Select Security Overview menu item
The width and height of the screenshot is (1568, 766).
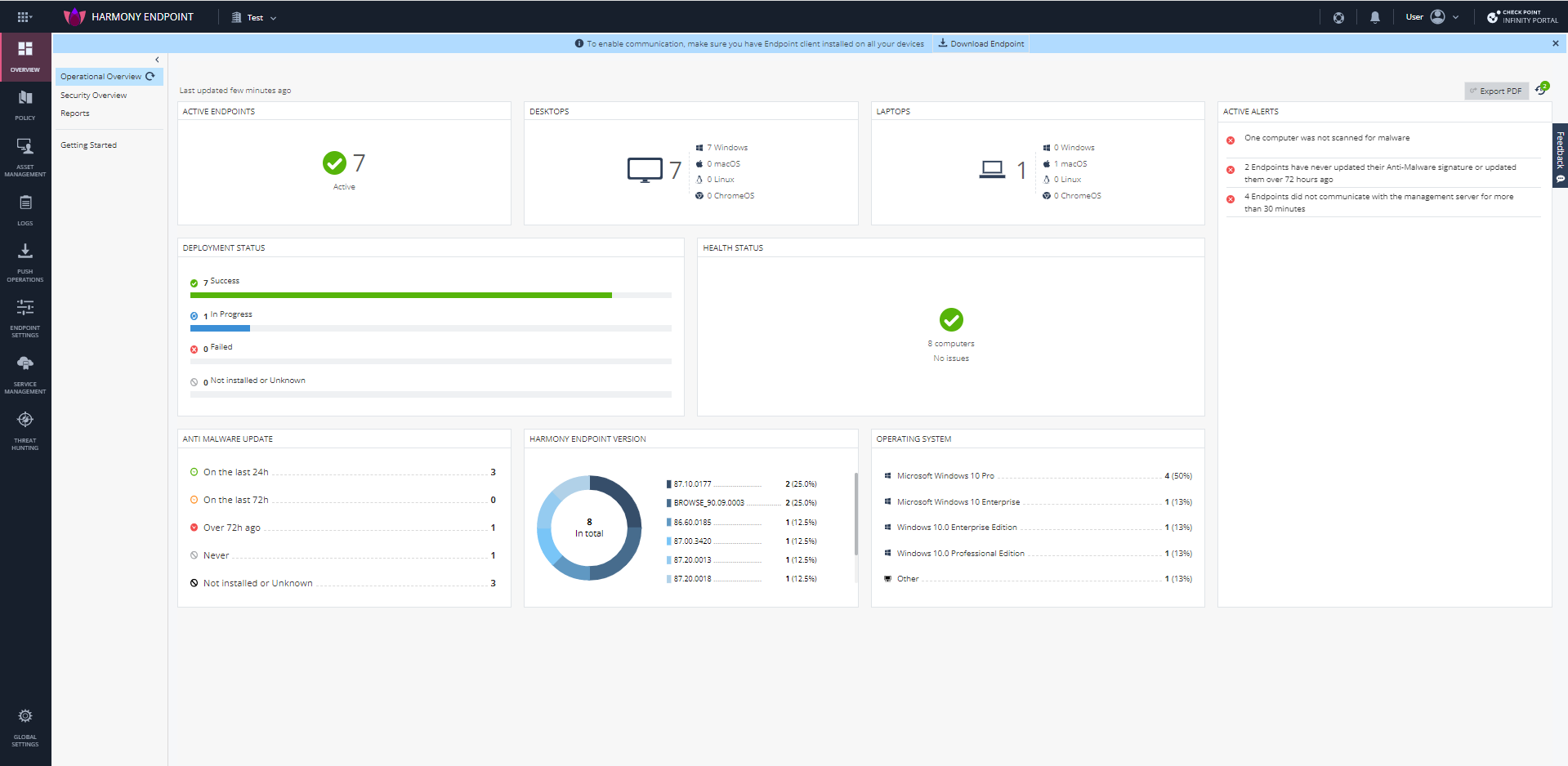click(x=93, y=96)
